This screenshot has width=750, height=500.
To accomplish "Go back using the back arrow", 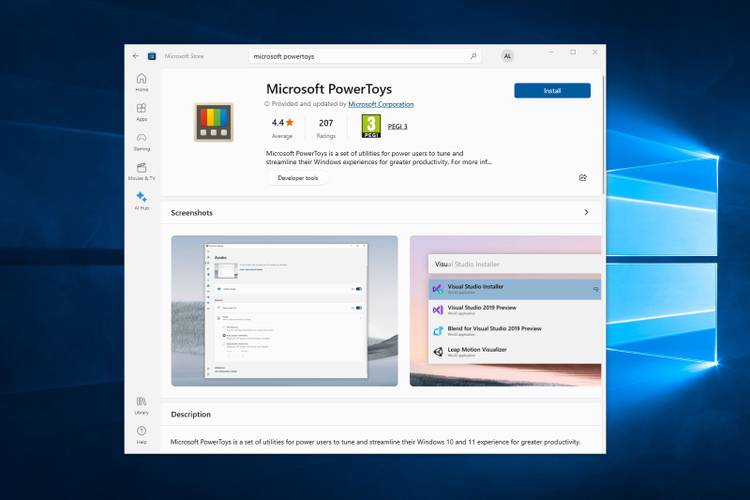I will pos(135,56).
